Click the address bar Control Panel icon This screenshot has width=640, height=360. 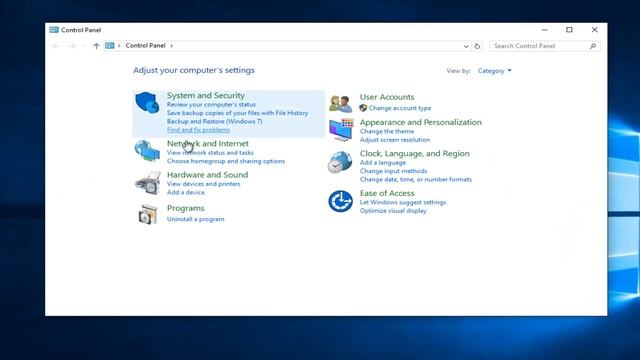(x=109, y=46)
